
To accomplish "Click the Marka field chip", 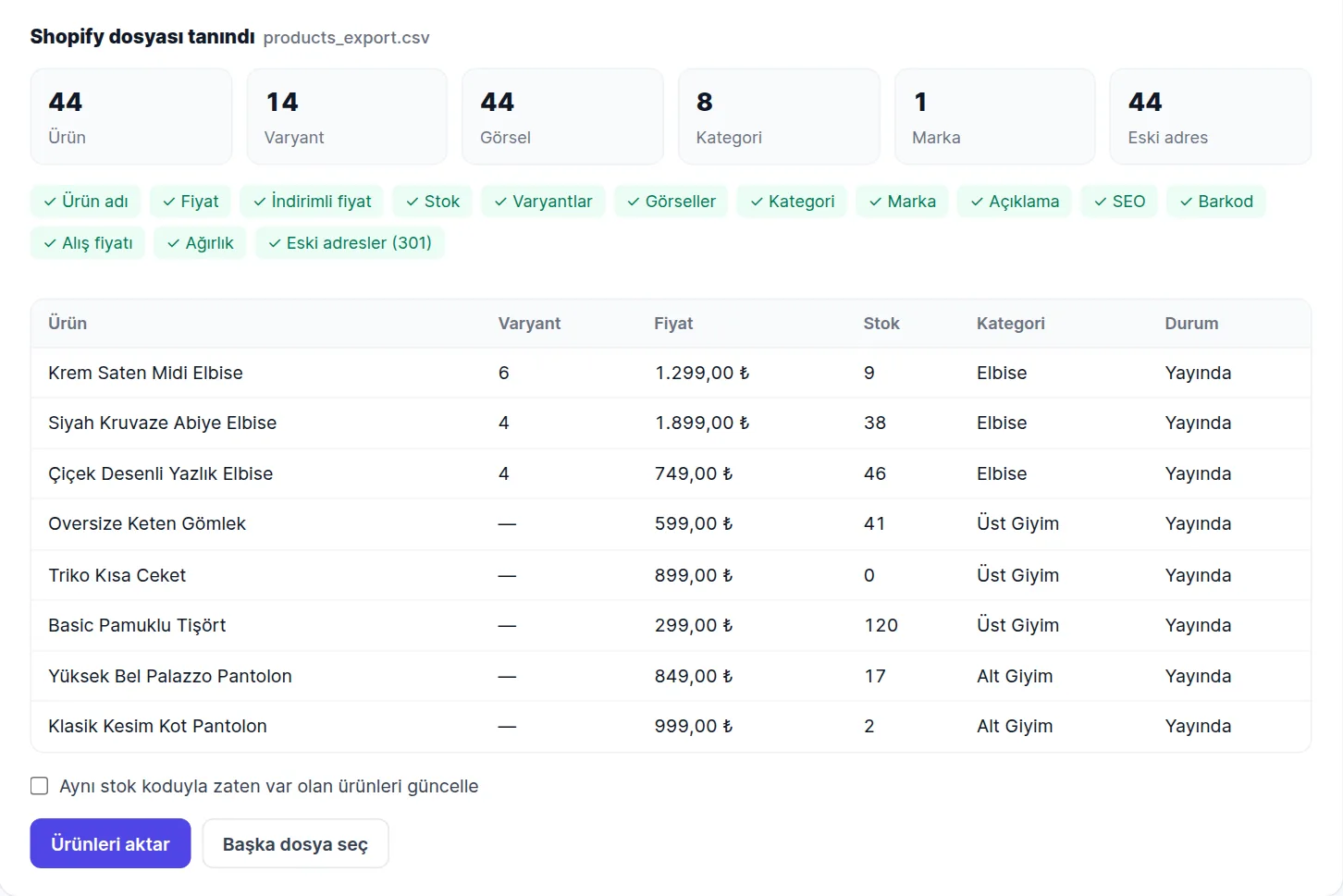I will 903,202.
